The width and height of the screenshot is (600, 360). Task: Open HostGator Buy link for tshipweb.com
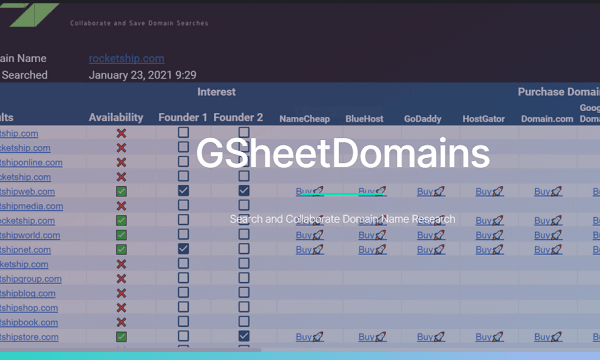[489, 192]
